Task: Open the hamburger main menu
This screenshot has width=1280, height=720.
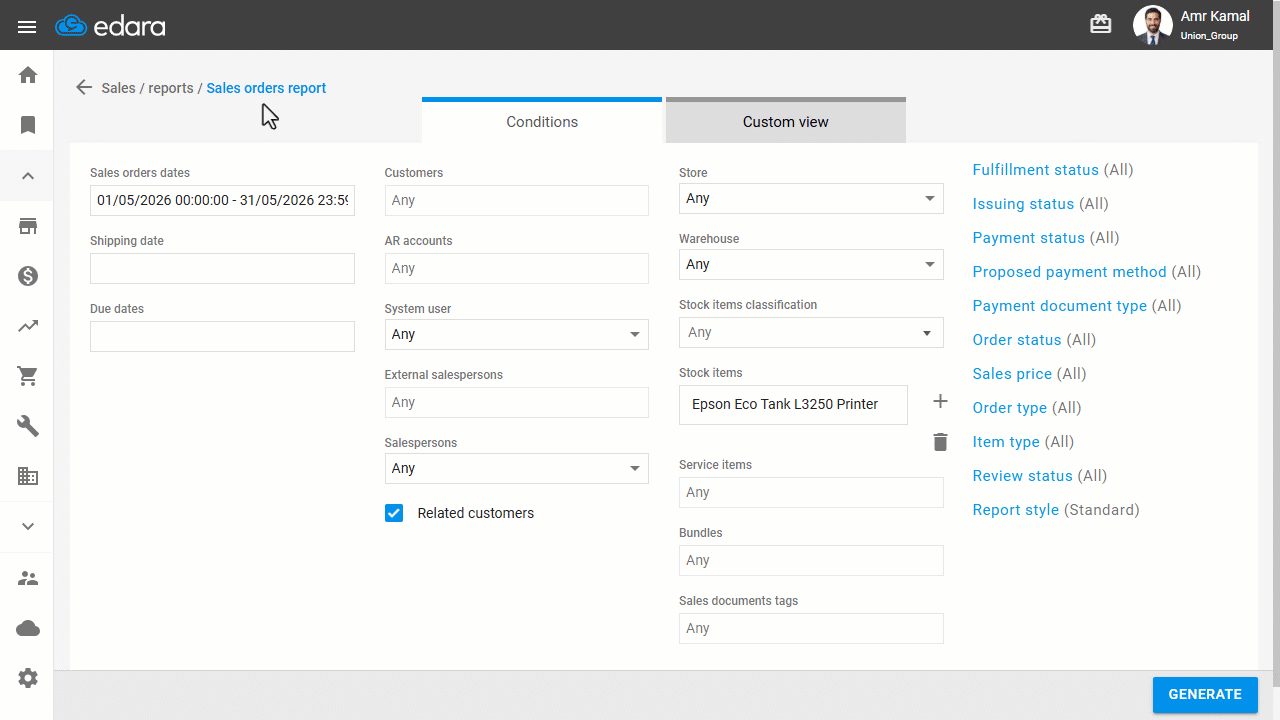Action: pyautogui.click(x=27, y=27)
